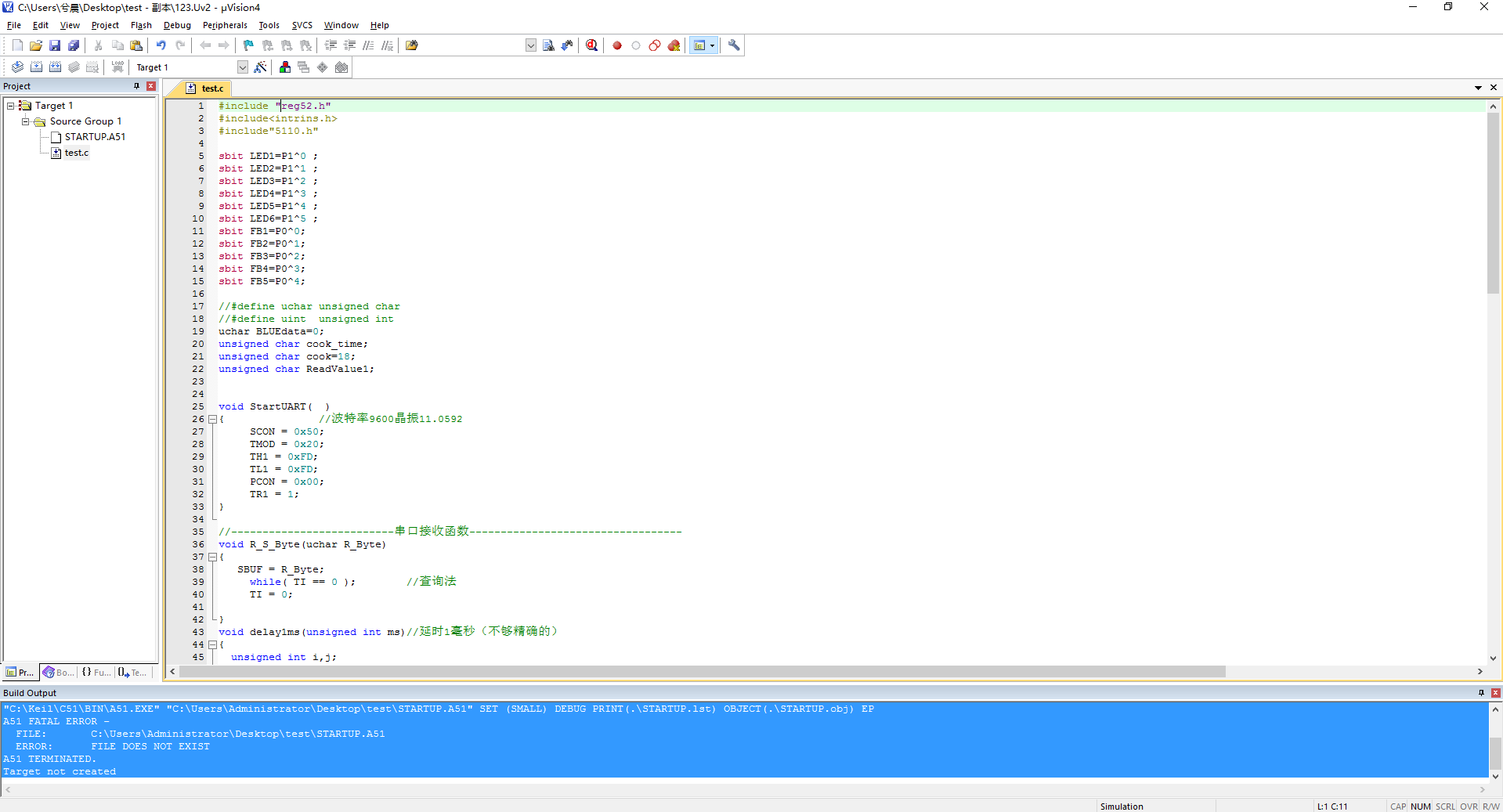Build the target files
The height and width of the screenshot is (812, 1503).
(36, 67)
